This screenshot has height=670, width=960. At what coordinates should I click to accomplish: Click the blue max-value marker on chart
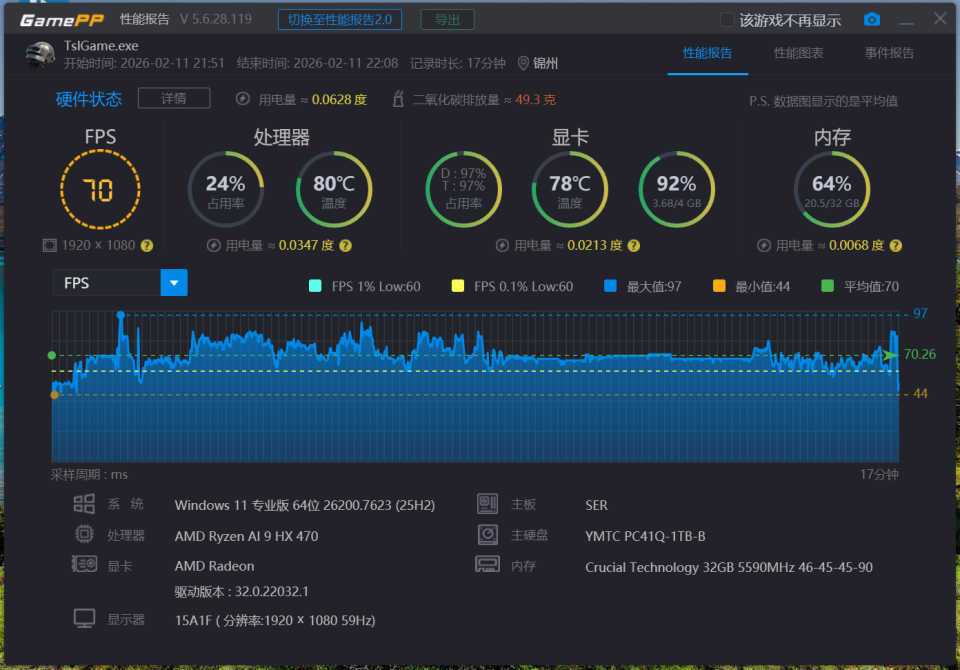coord(121,315)
